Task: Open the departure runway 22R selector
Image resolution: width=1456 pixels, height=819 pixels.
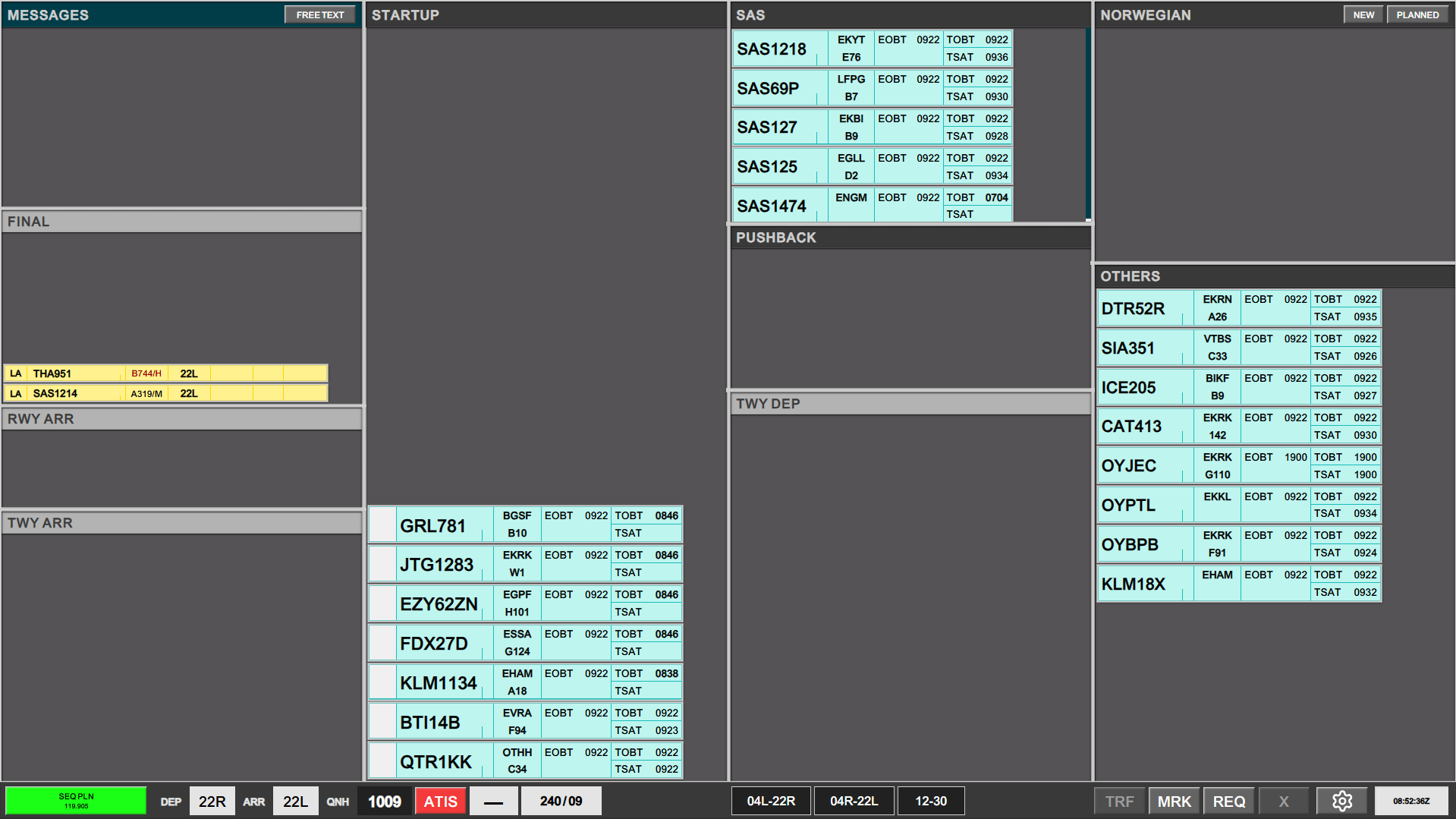Action: 212,801
